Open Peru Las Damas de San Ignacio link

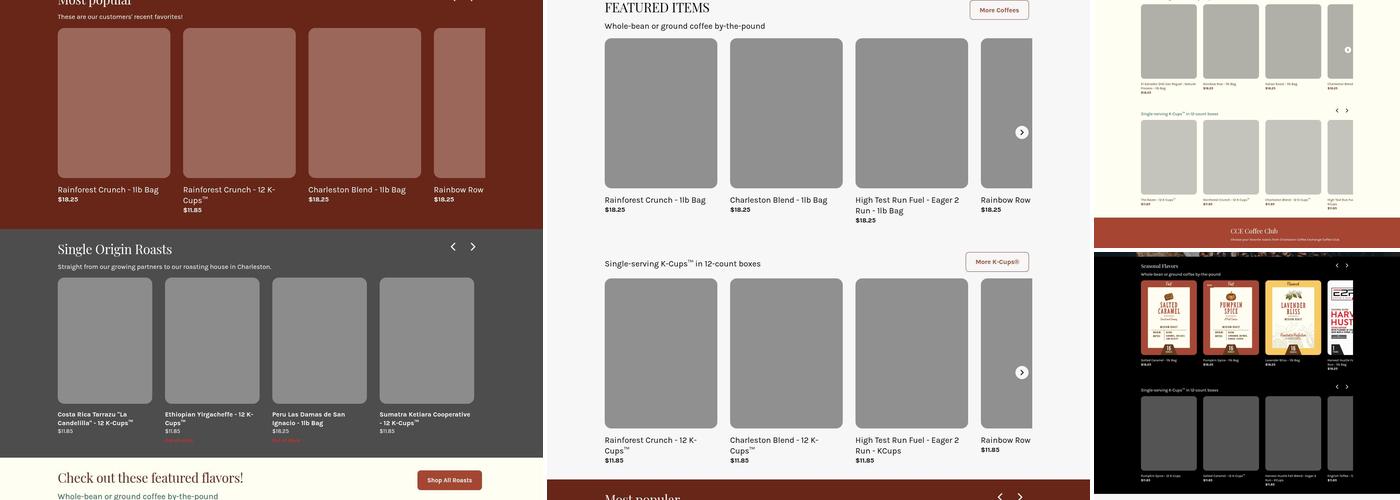coord(308,418)
